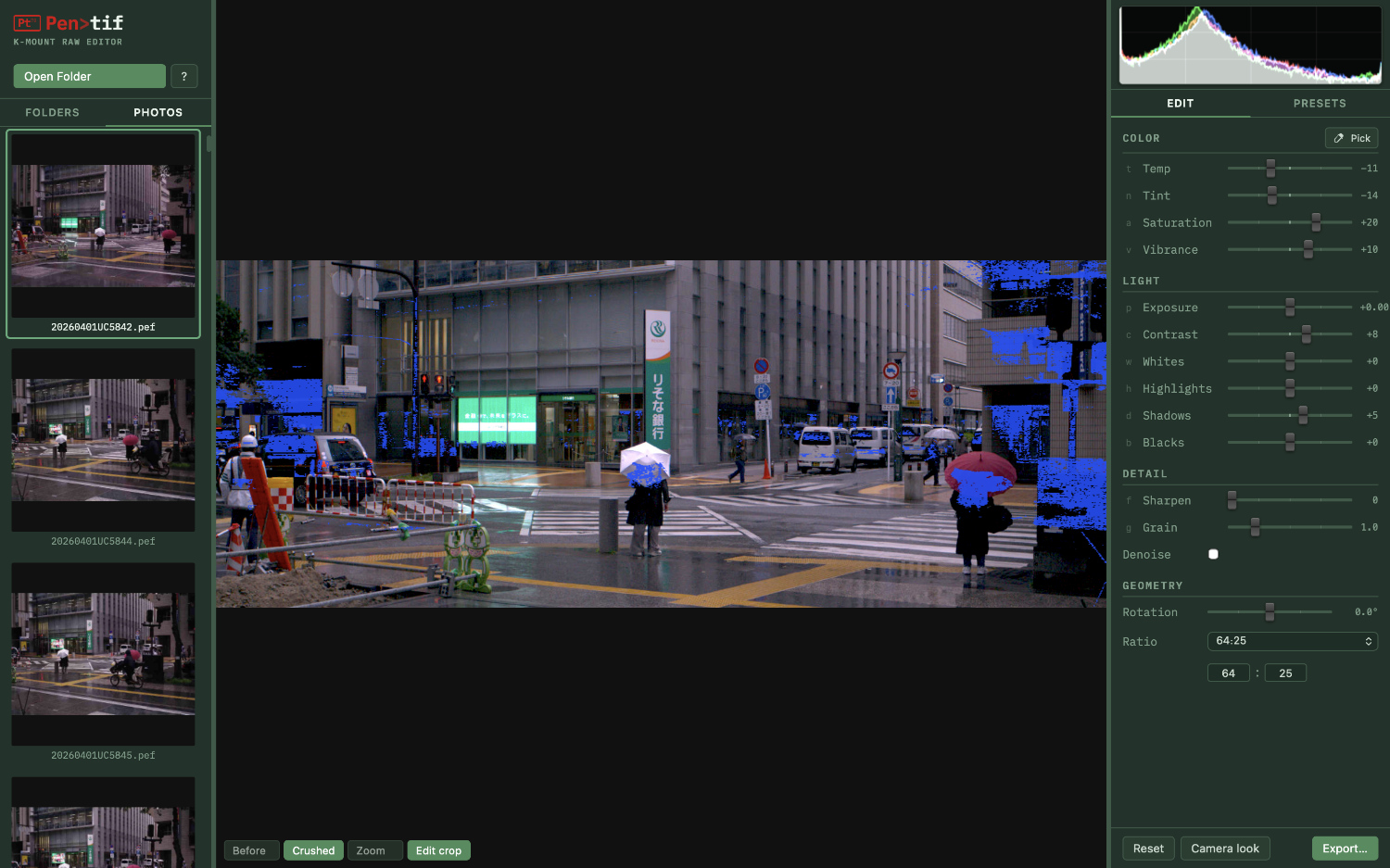Click the Export button
This screenshot has width=1390, height=868.
1344,849
